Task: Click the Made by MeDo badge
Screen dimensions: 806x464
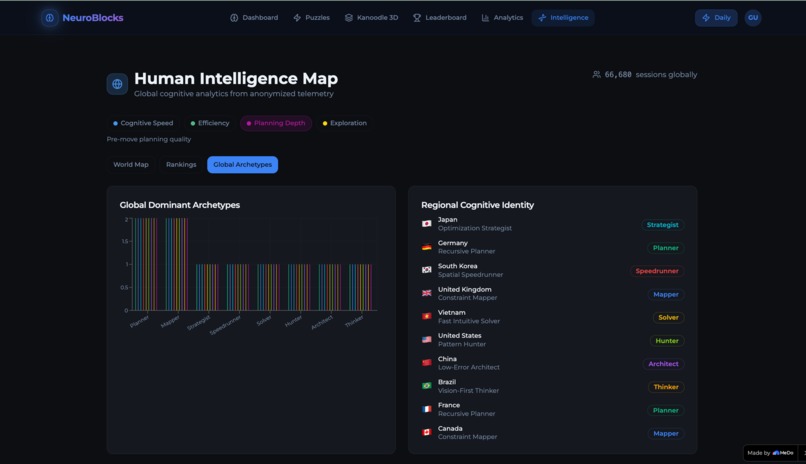Action: coord(770,453)
